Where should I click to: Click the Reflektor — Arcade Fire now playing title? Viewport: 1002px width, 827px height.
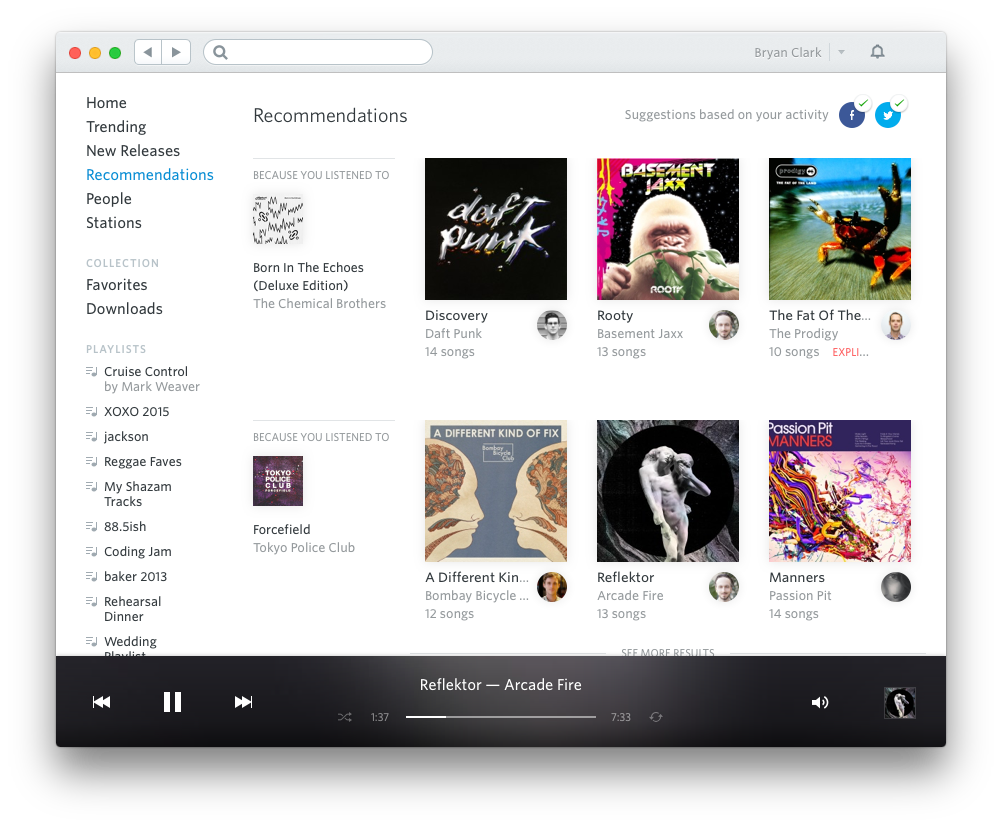click(x=500, y=684)
